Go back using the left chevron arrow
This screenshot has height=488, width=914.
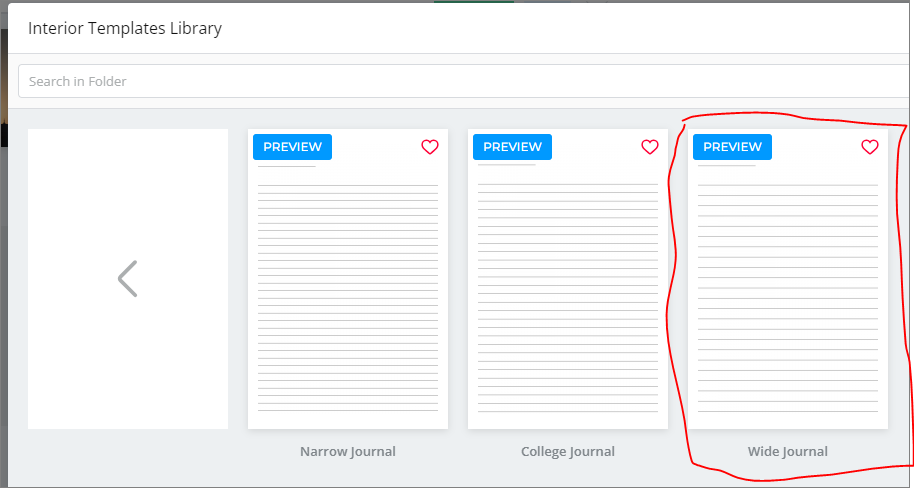point(128,279)
